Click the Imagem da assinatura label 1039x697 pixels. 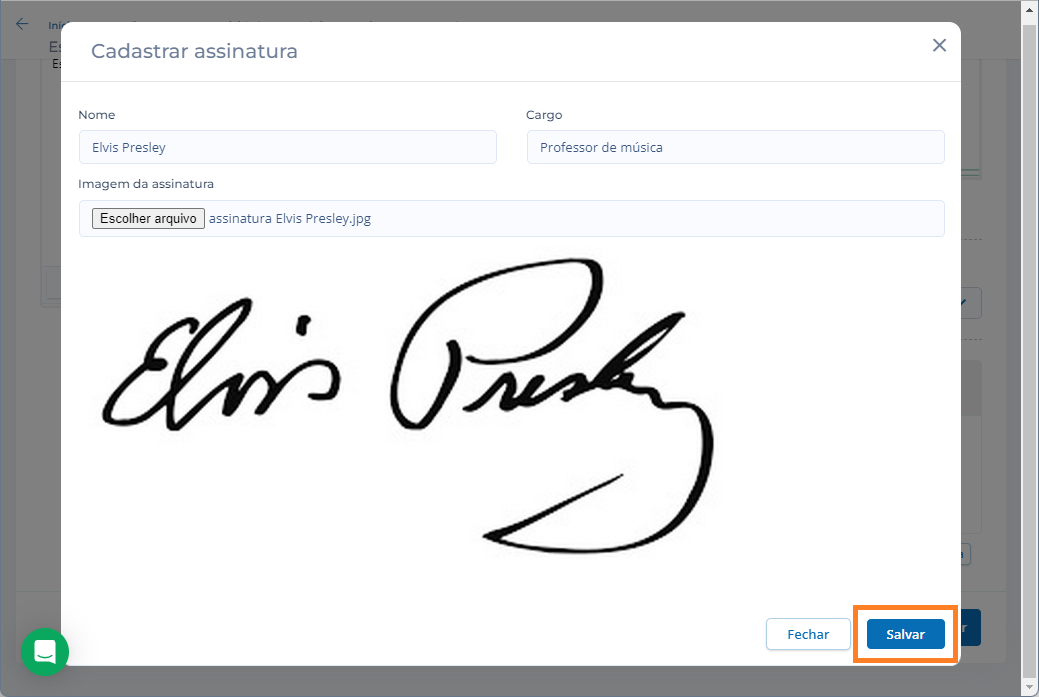146,184
